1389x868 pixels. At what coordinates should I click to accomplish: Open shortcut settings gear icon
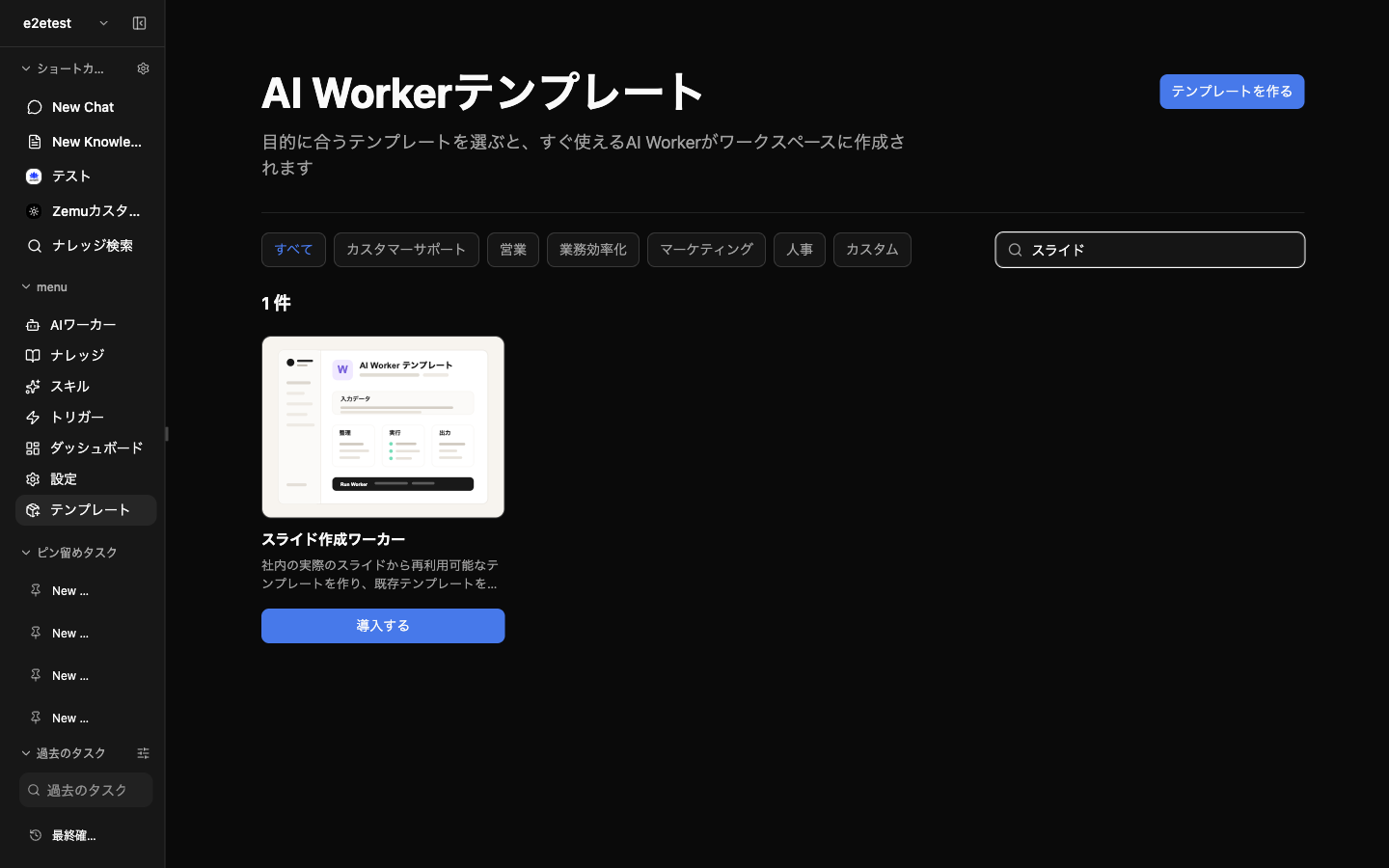pos(143,68)
